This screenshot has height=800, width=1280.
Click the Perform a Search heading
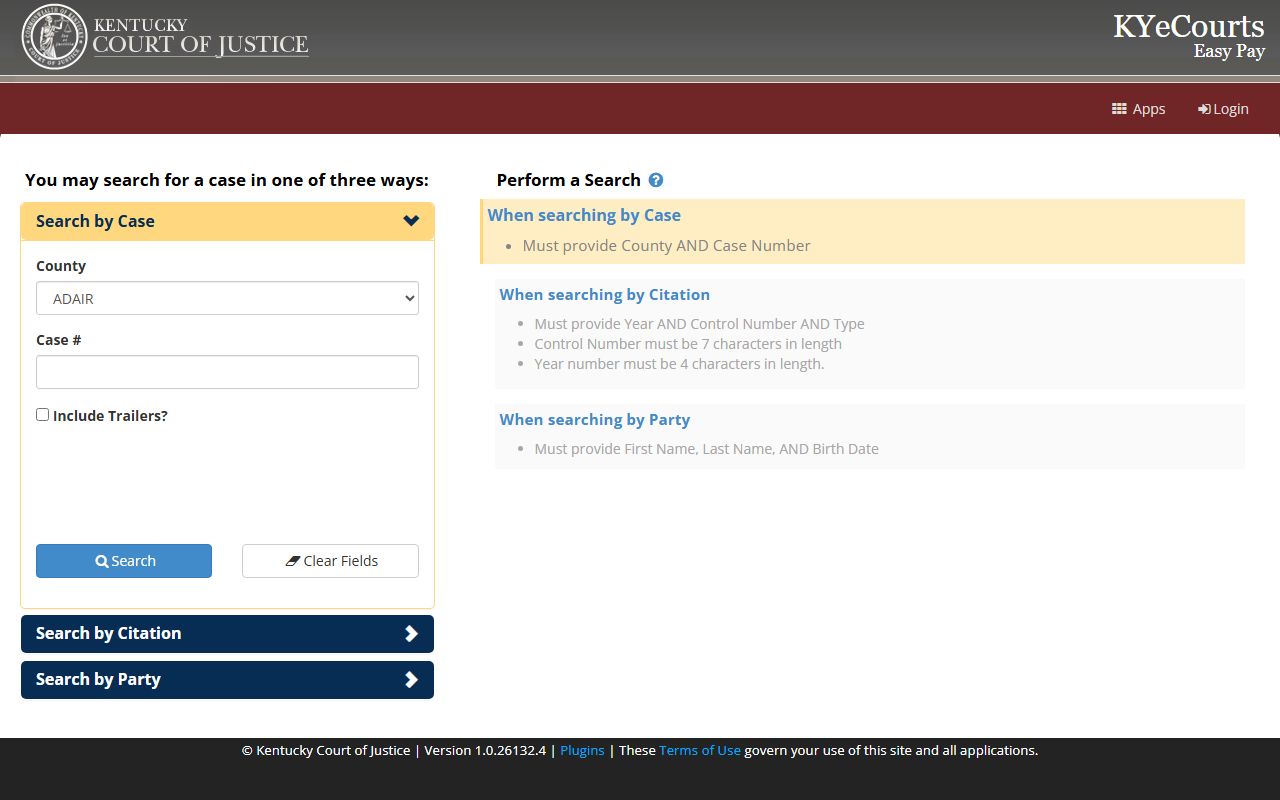click(569, 180)
